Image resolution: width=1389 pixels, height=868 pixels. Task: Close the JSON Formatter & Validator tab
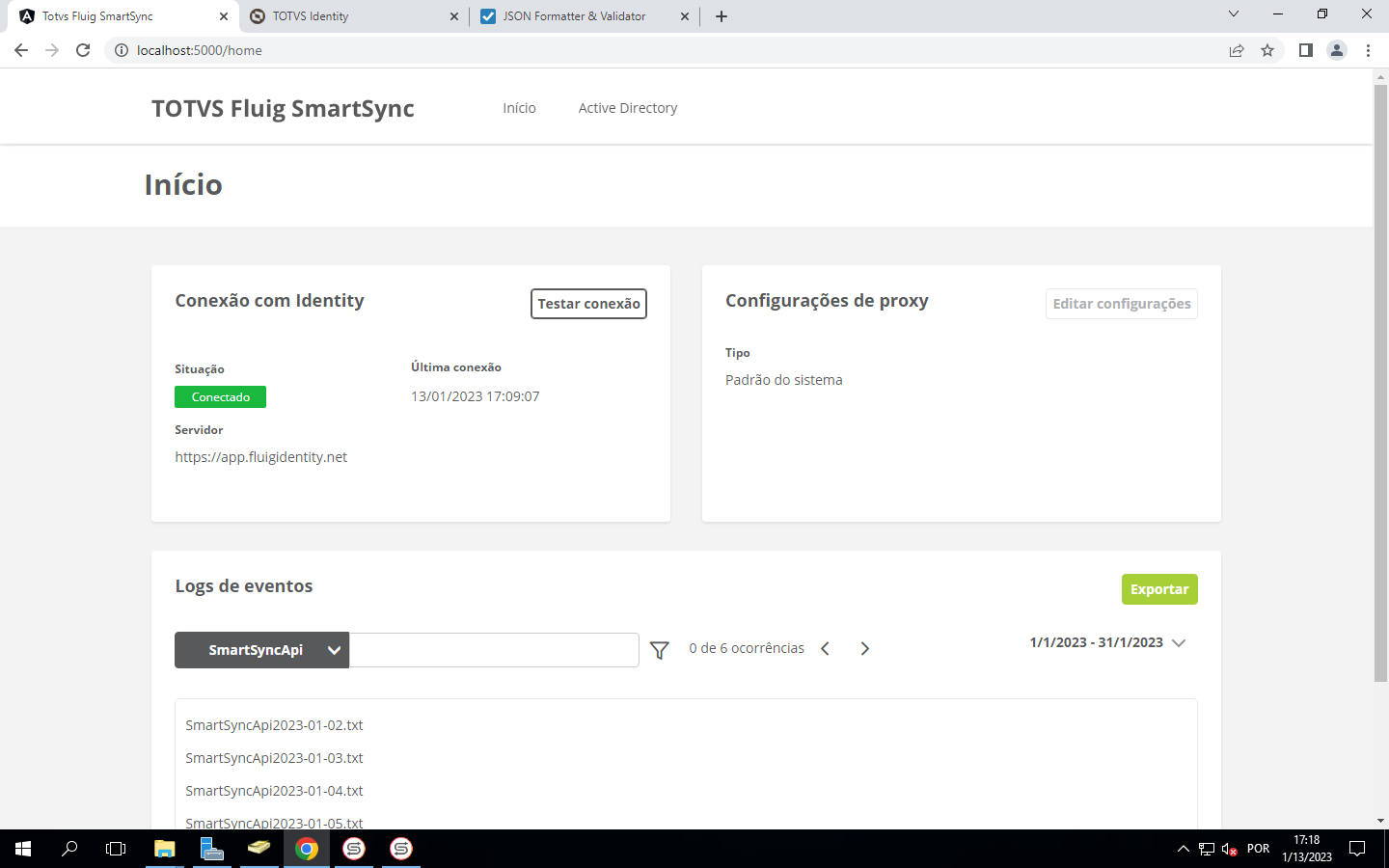coord(685,16)
